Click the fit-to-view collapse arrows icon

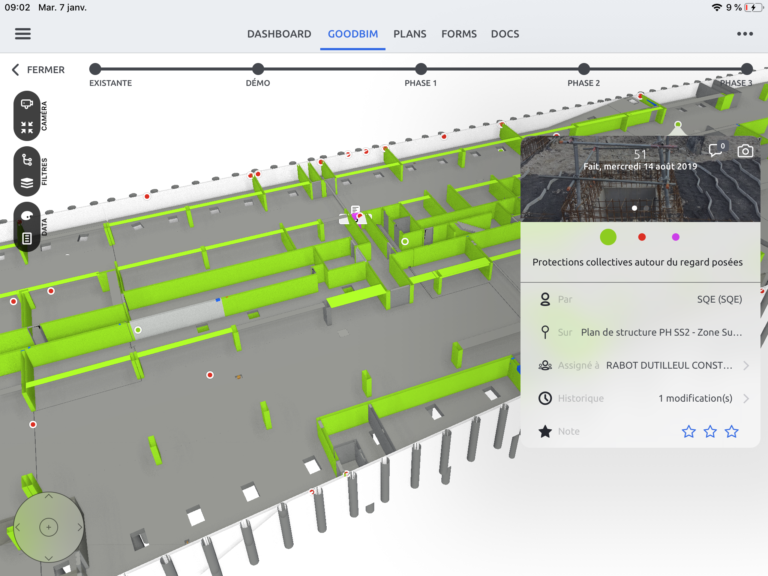27,128
